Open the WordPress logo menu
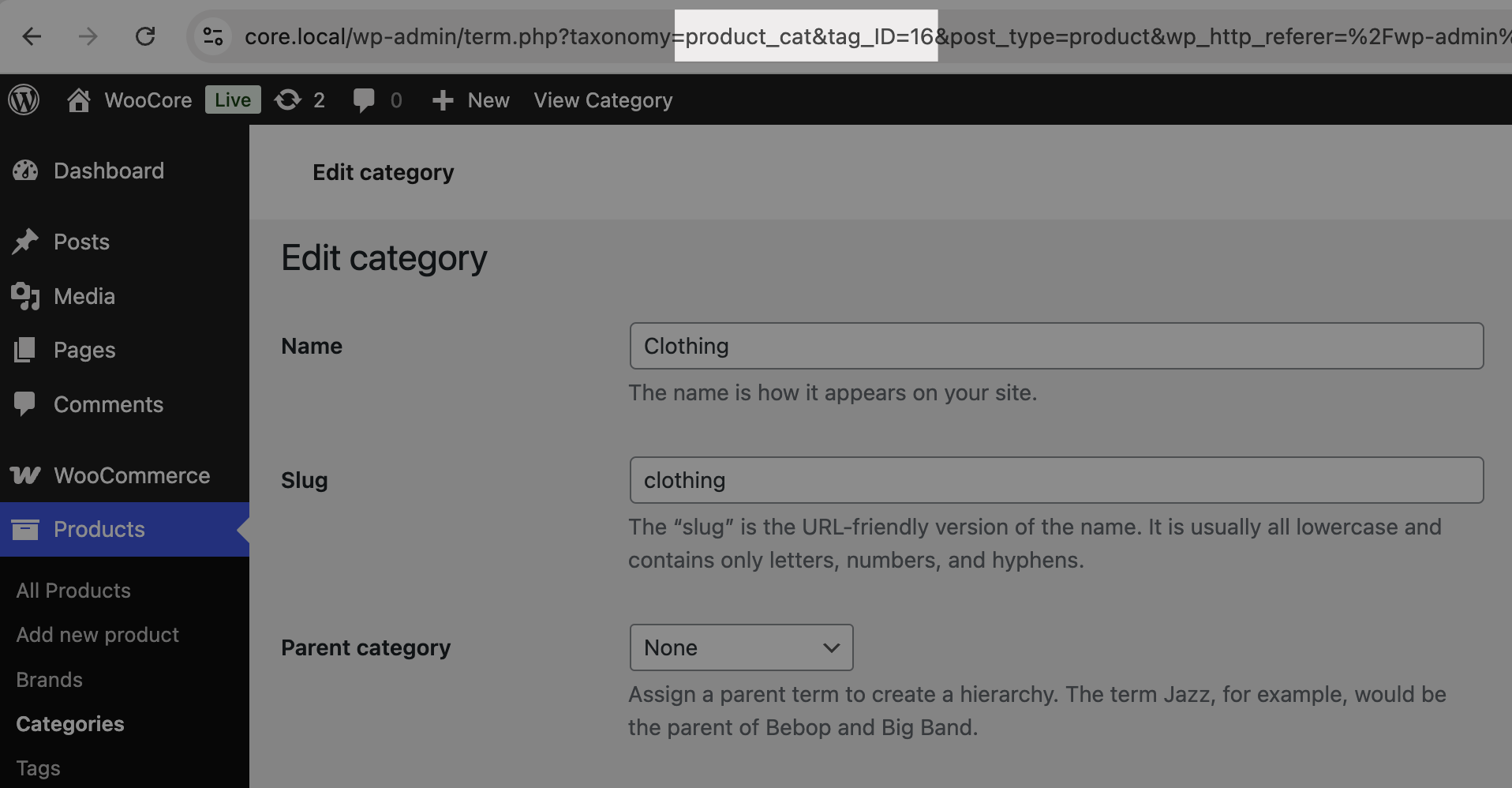The image size is (1512, 788). coord(24,99)
